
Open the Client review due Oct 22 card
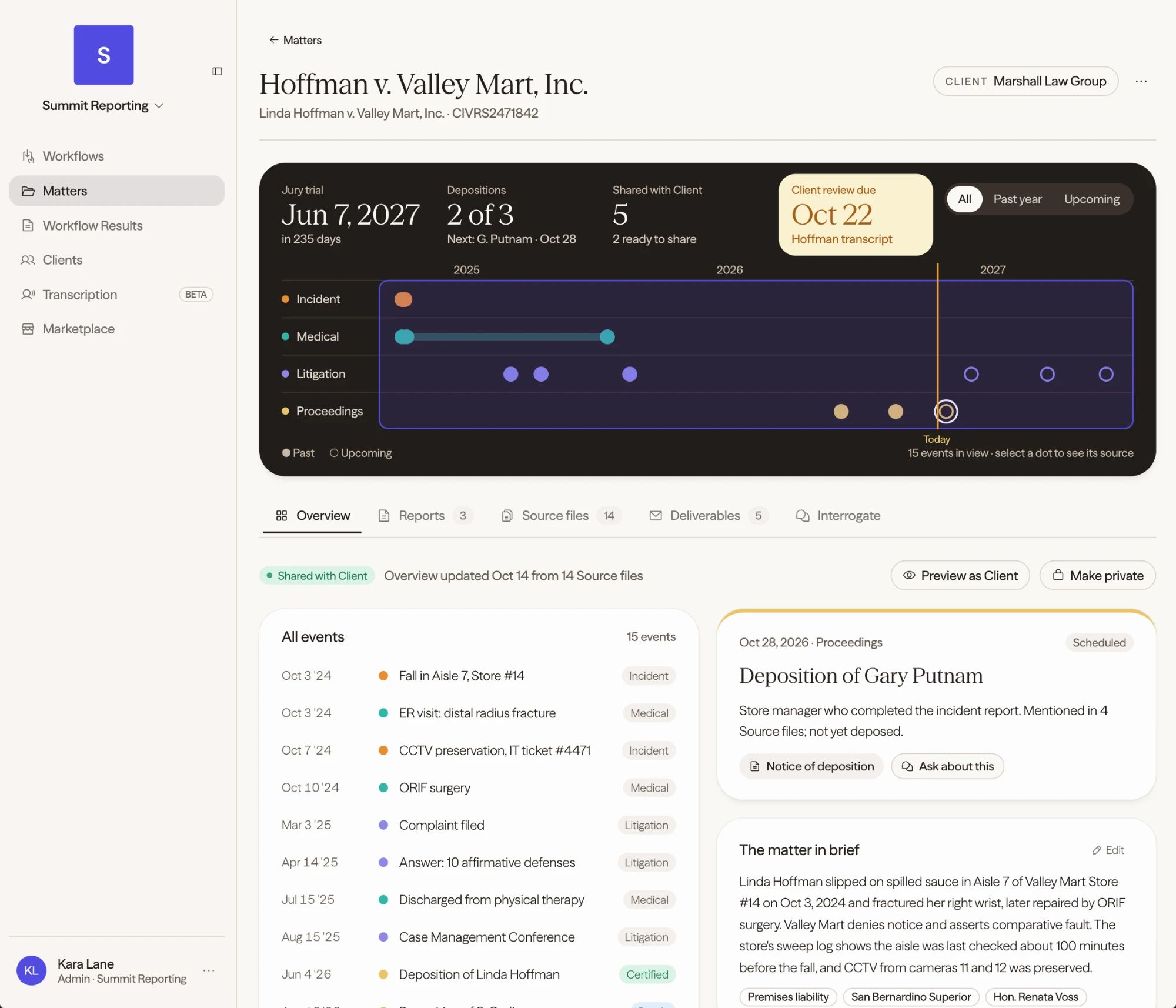coord(856,215)
